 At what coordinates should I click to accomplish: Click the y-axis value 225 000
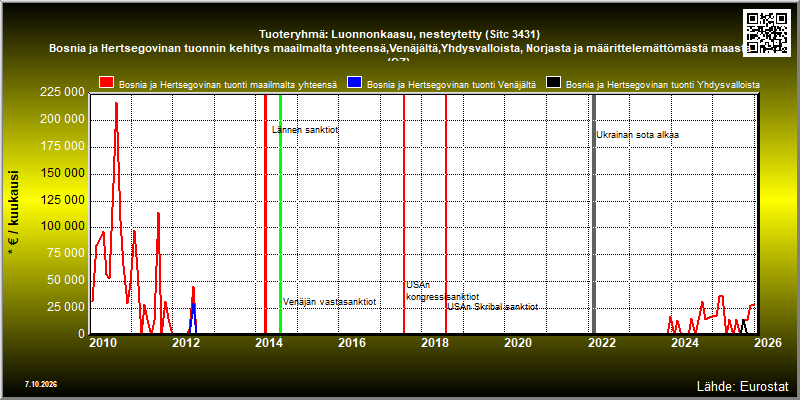[61, 92]
